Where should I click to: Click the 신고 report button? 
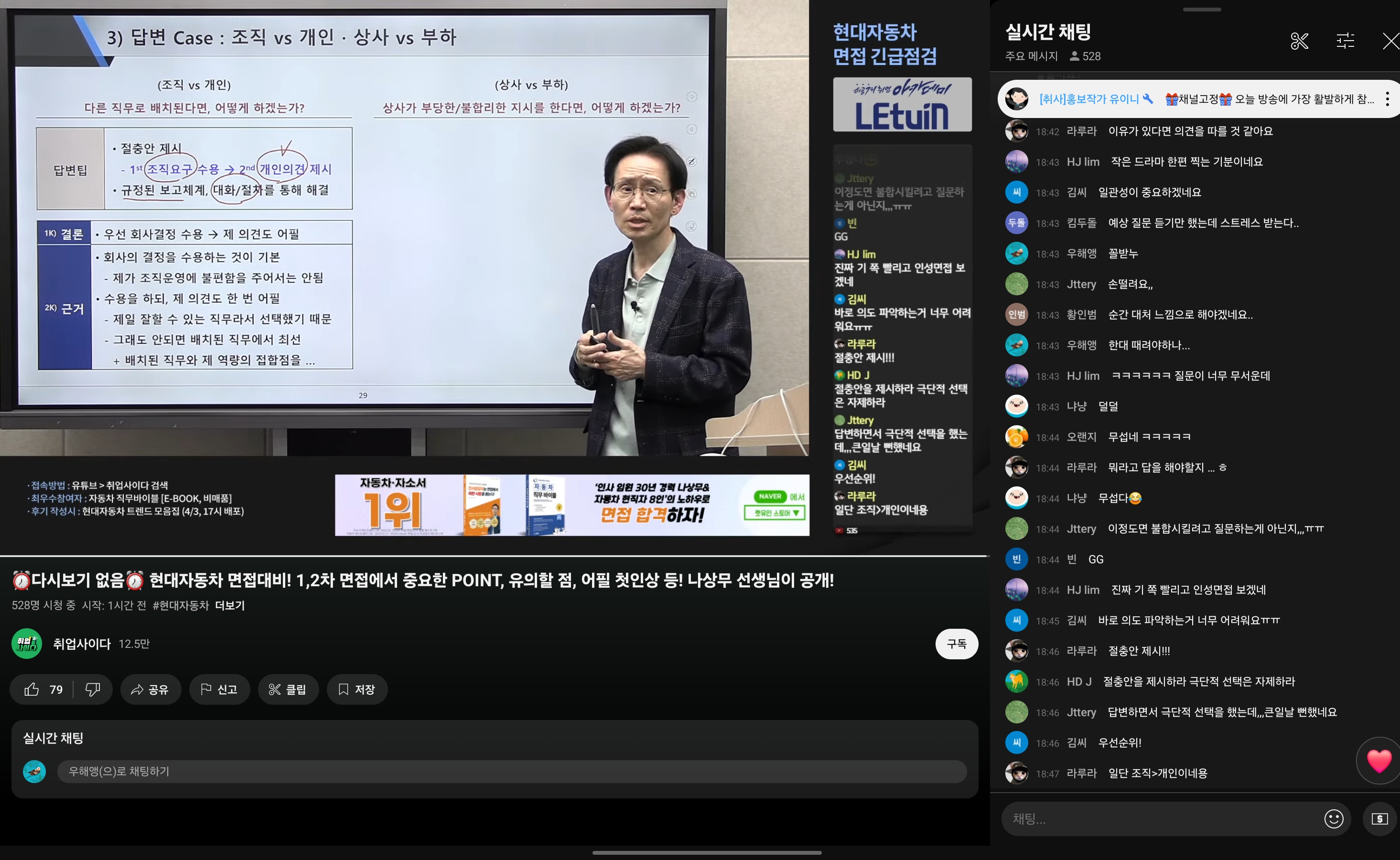point(219,689)
